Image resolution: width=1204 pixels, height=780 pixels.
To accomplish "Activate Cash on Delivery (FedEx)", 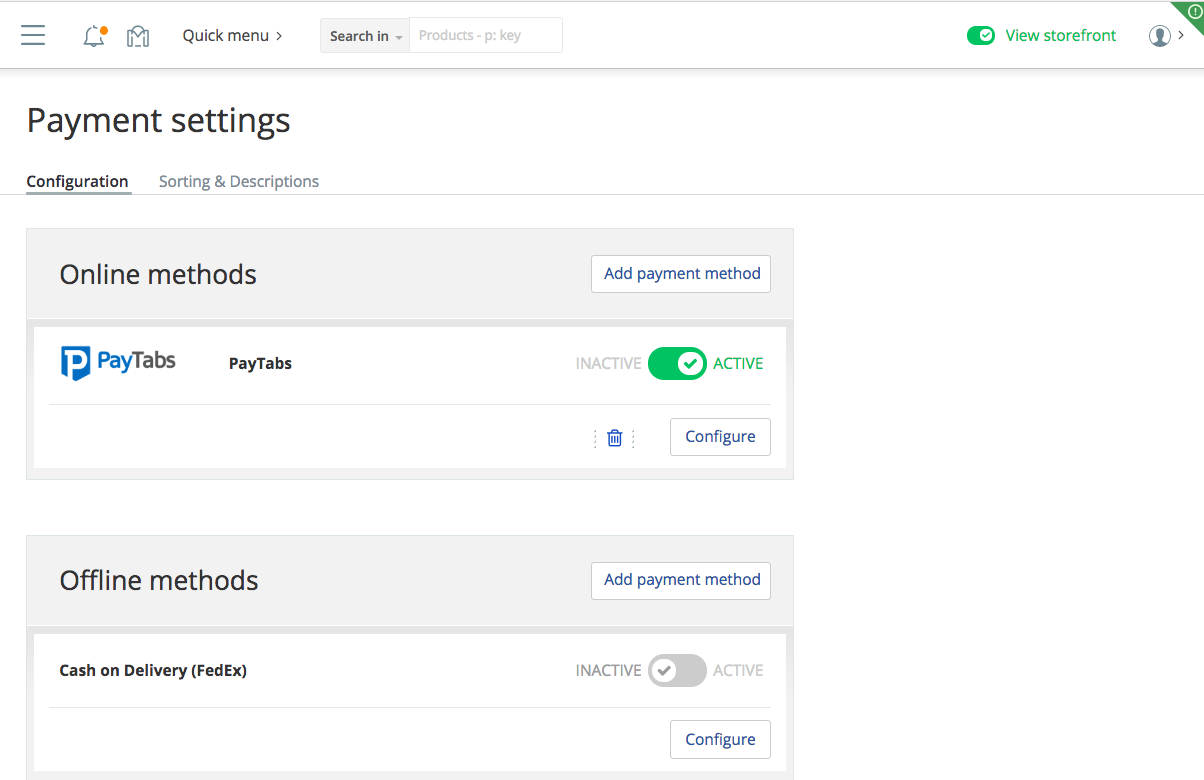I will click(x=676, y=670).
